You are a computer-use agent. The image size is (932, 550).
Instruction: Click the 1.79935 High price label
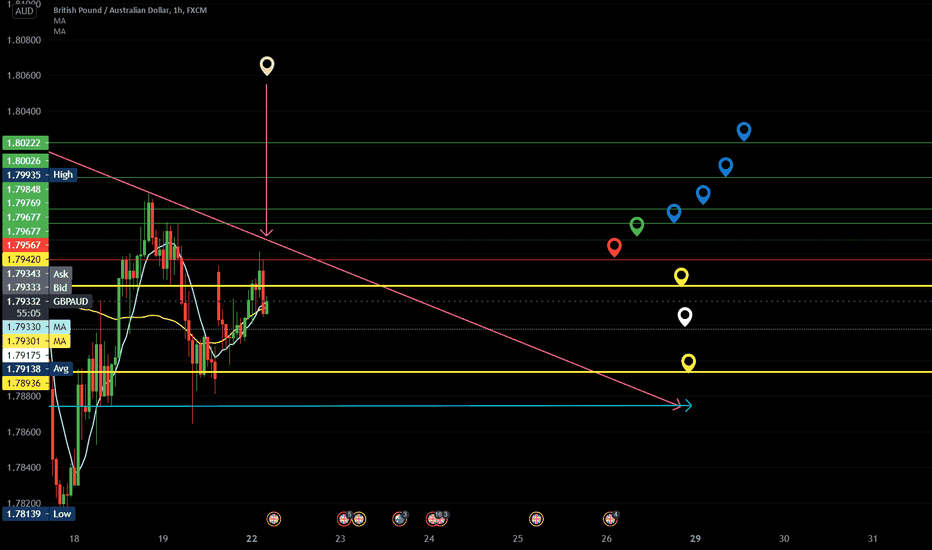(x=39, y=175)
